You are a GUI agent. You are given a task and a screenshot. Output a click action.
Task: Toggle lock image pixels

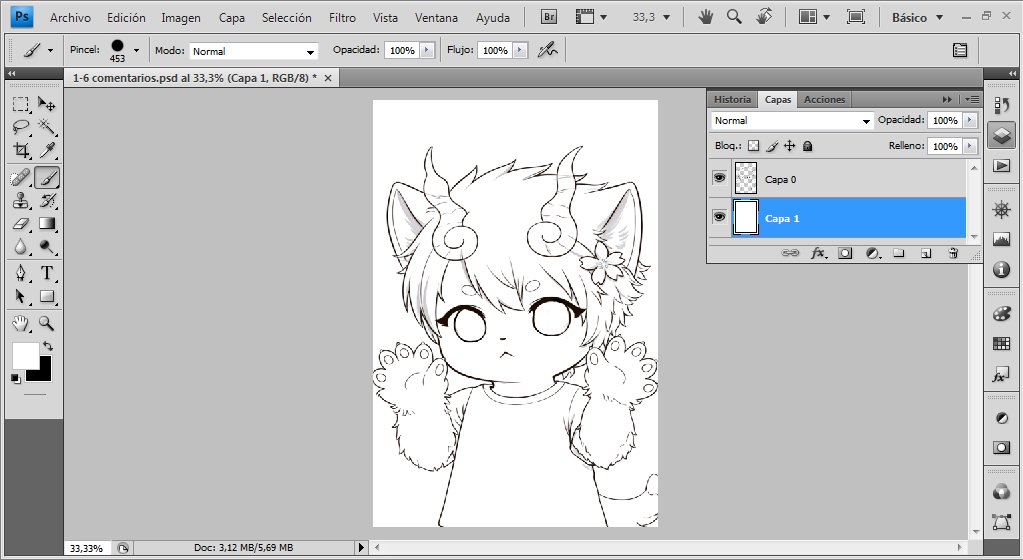pyautogui.click(x=772, y=146)
